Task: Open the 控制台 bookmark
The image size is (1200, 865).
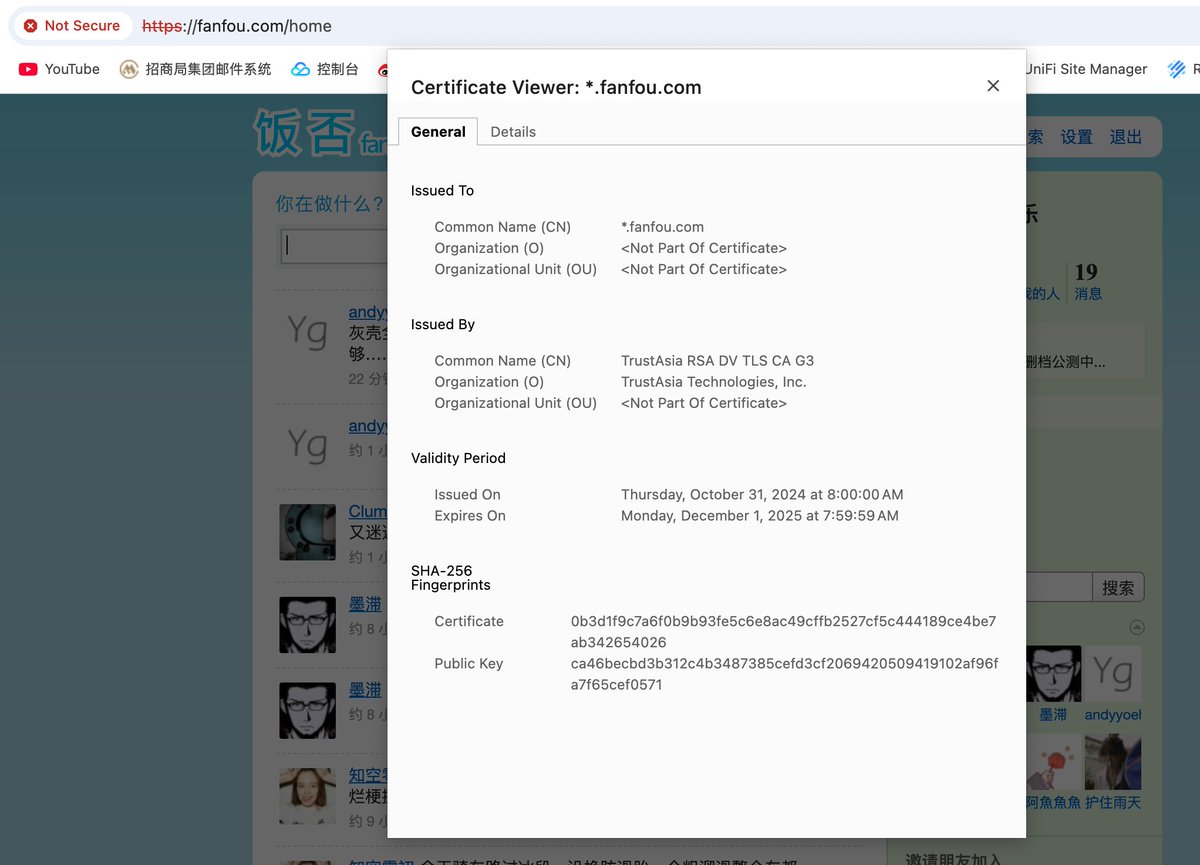Action: 325,69
